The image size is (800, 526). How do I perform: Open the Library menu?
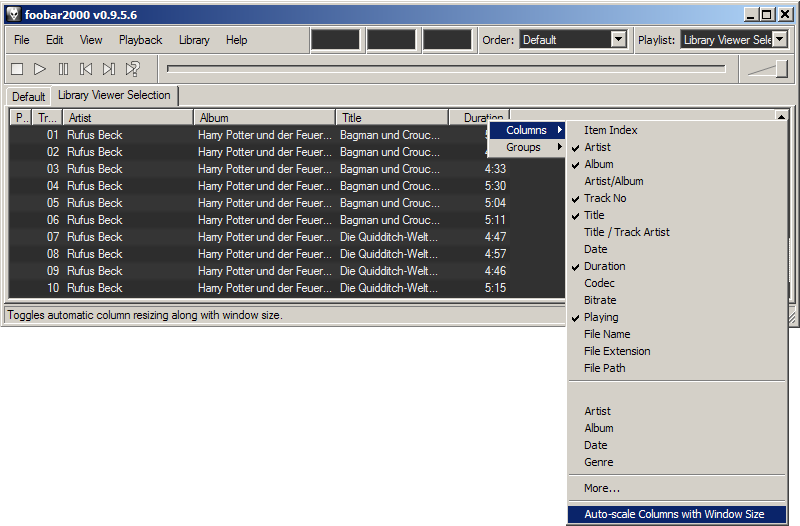tap(194, 40)
